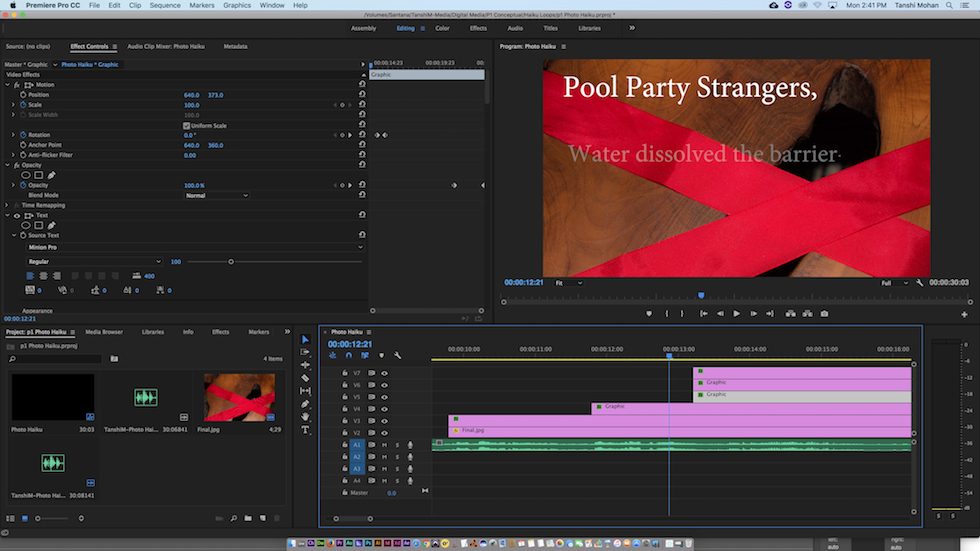980x551 pixels.
Task: Add marker in timeline header
Action: point(381,355)
